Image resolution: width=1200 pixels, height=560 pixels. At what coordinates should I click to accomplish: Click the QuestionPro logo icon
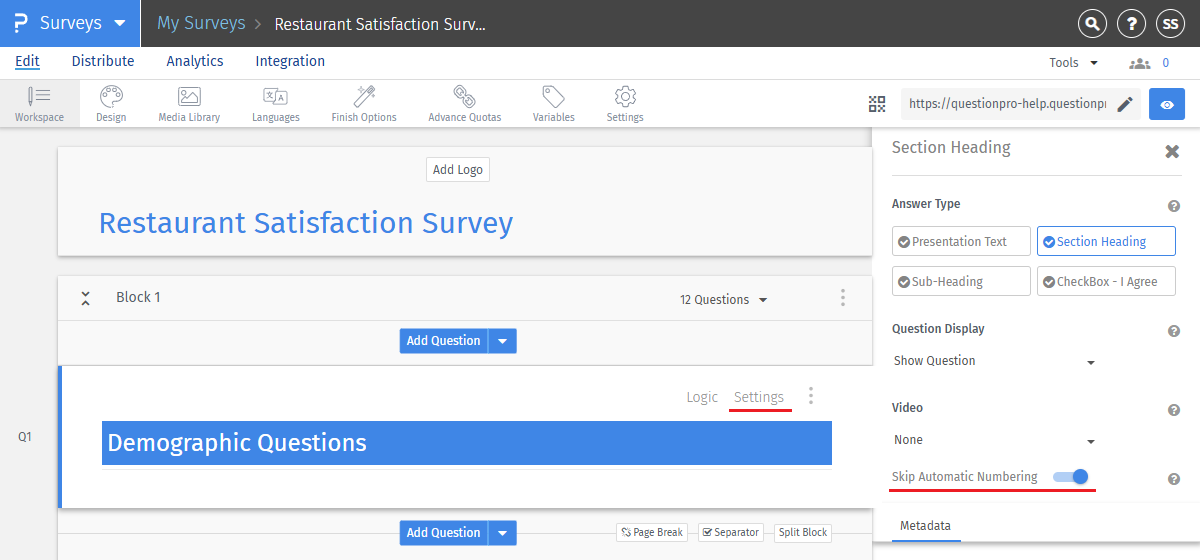click(x=20, y=23)
